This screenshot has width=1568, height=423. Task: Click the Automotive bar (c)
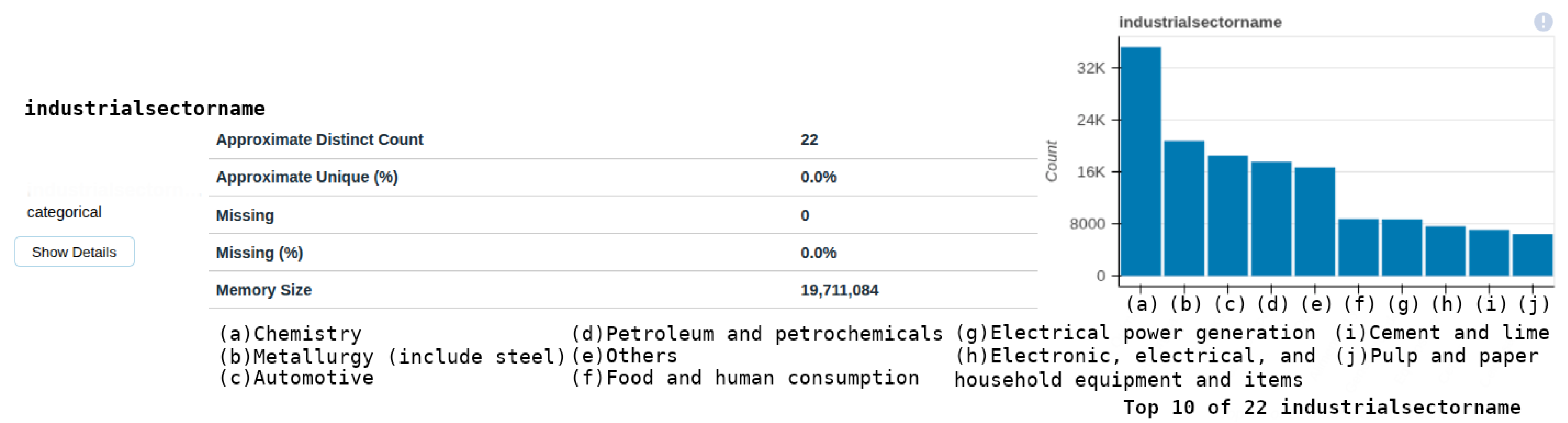click(1227, 216)
